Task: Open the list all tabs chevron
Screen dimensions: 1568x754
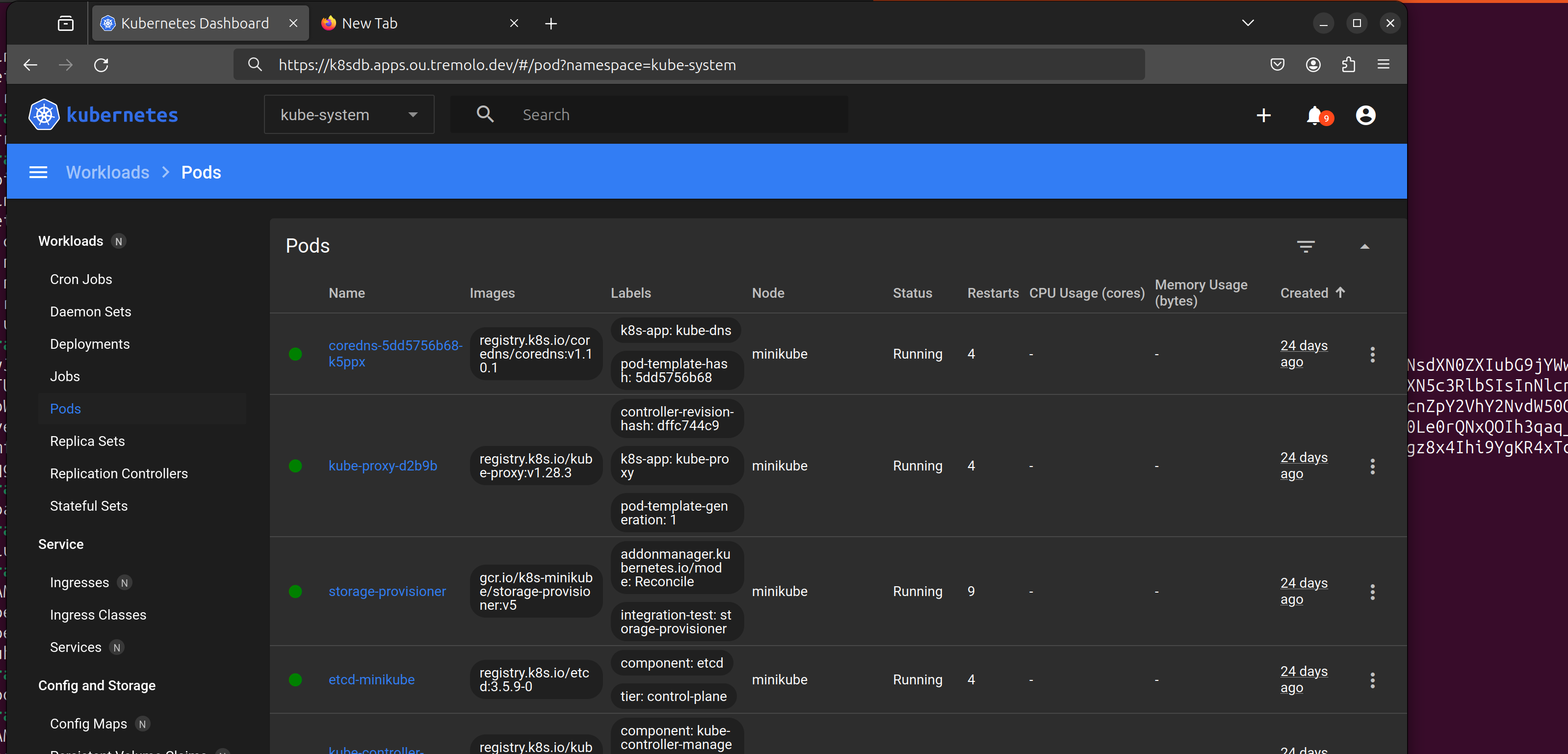Action: pyautogui.click(x=1248, y=23)
